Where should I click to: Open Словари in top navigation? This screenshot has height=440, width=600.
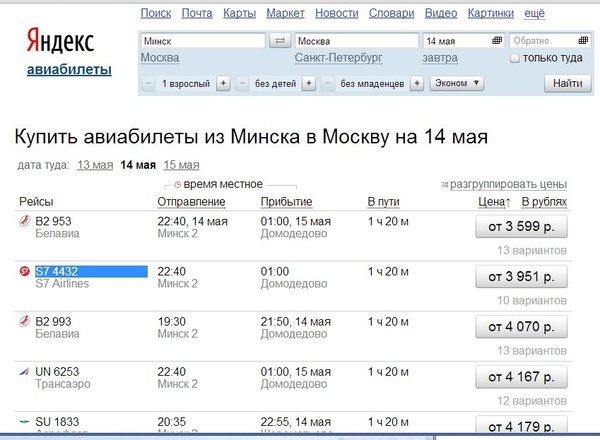tap(391, 13)
